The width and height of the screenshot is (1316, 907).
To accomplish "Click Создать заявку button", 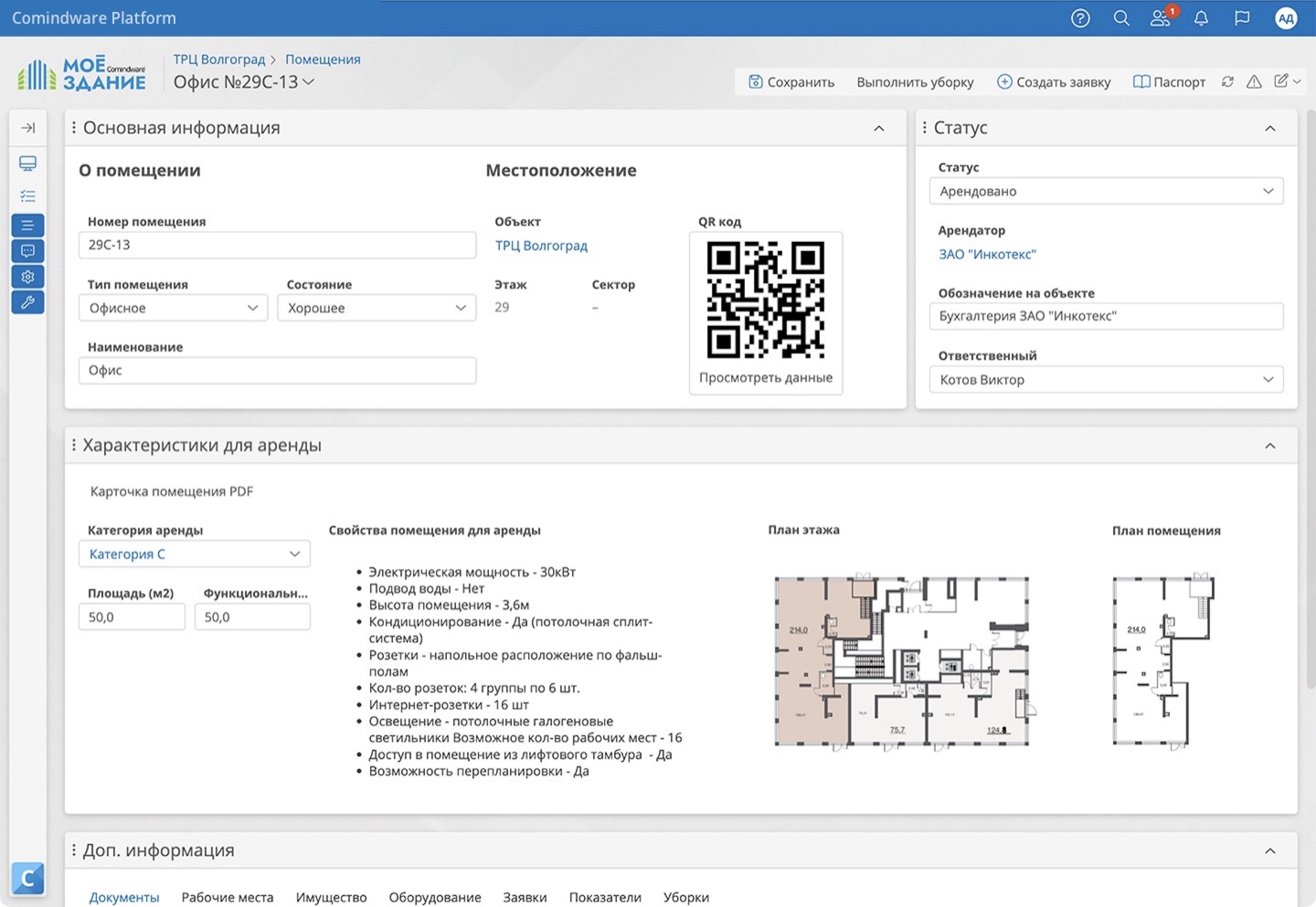I will coord(1054,81).
